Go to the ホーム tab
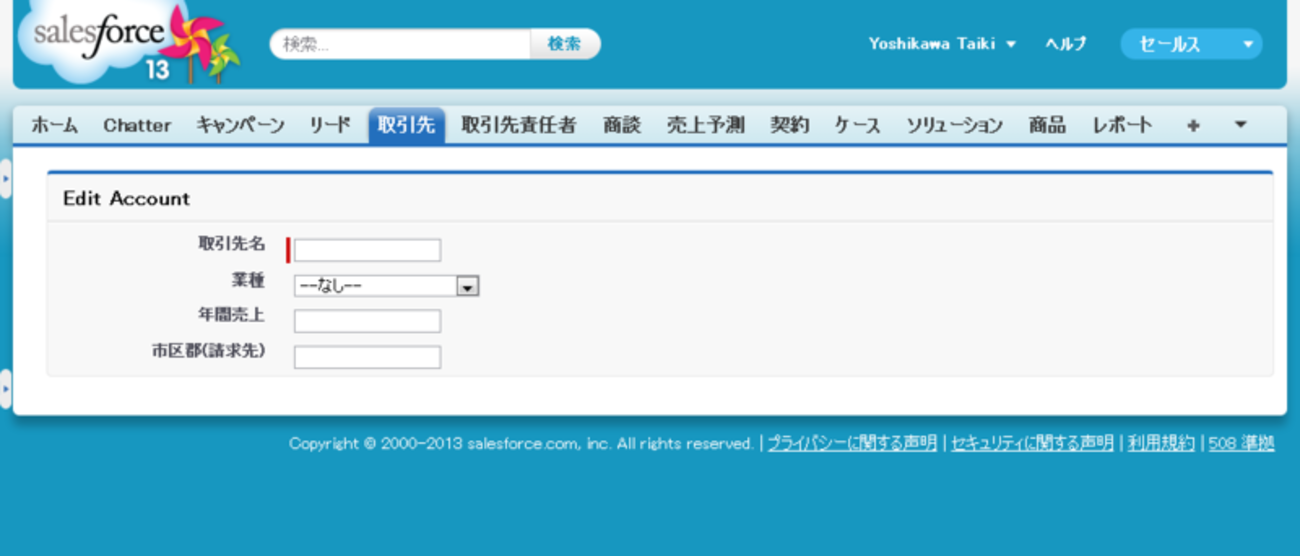1300x556 pixels. pyautogui.click(x=54, y=126)
